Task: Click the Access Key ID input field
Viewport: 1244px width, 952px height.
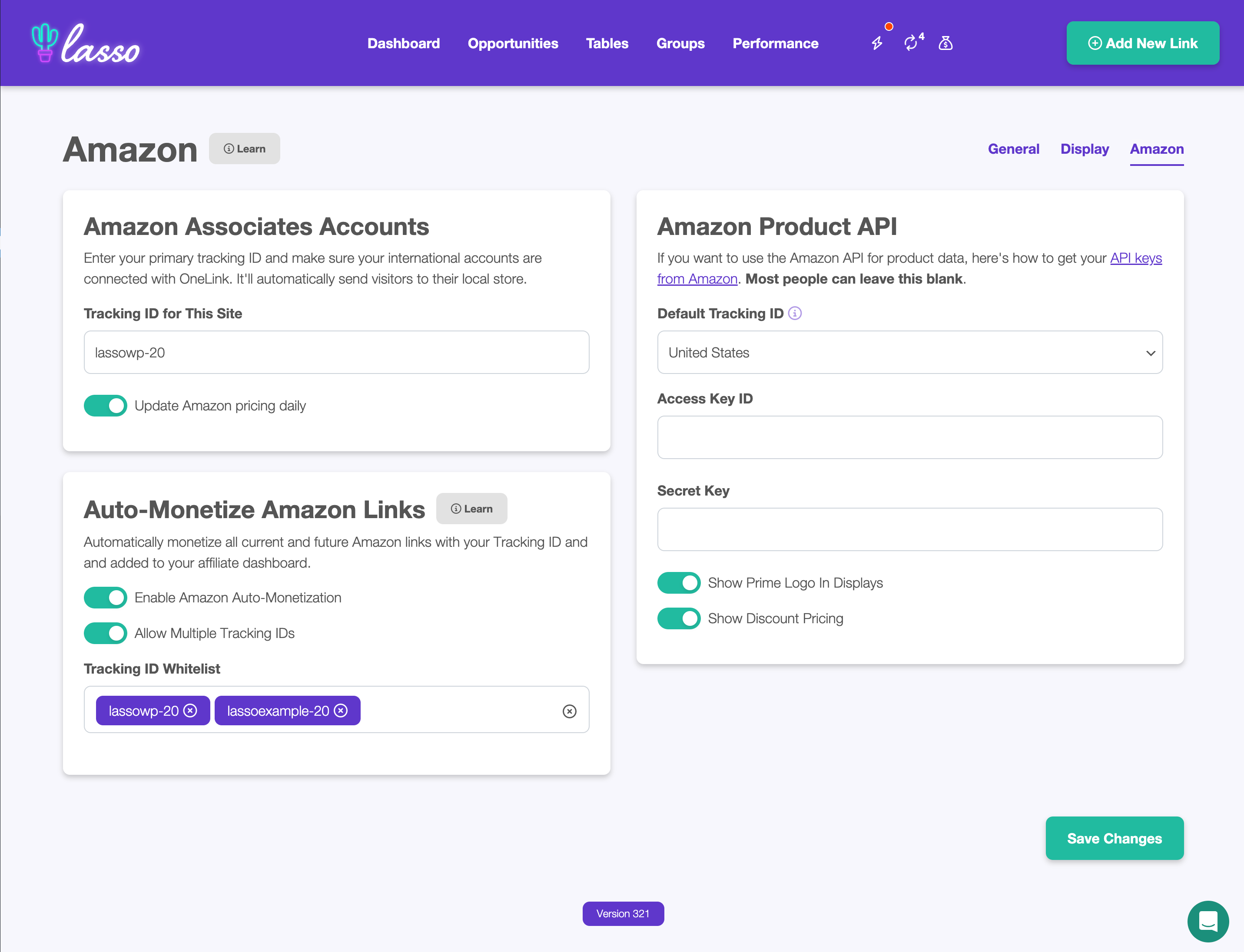Action: 909,437
